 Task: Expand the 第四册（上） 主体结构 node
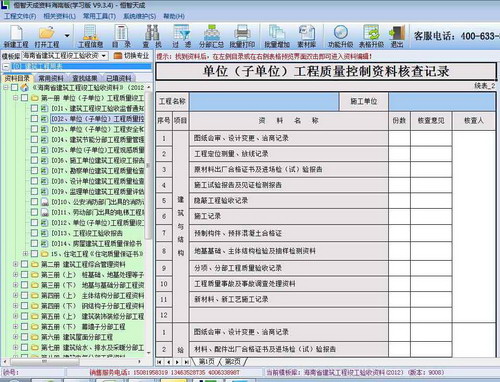coord(16,295)
